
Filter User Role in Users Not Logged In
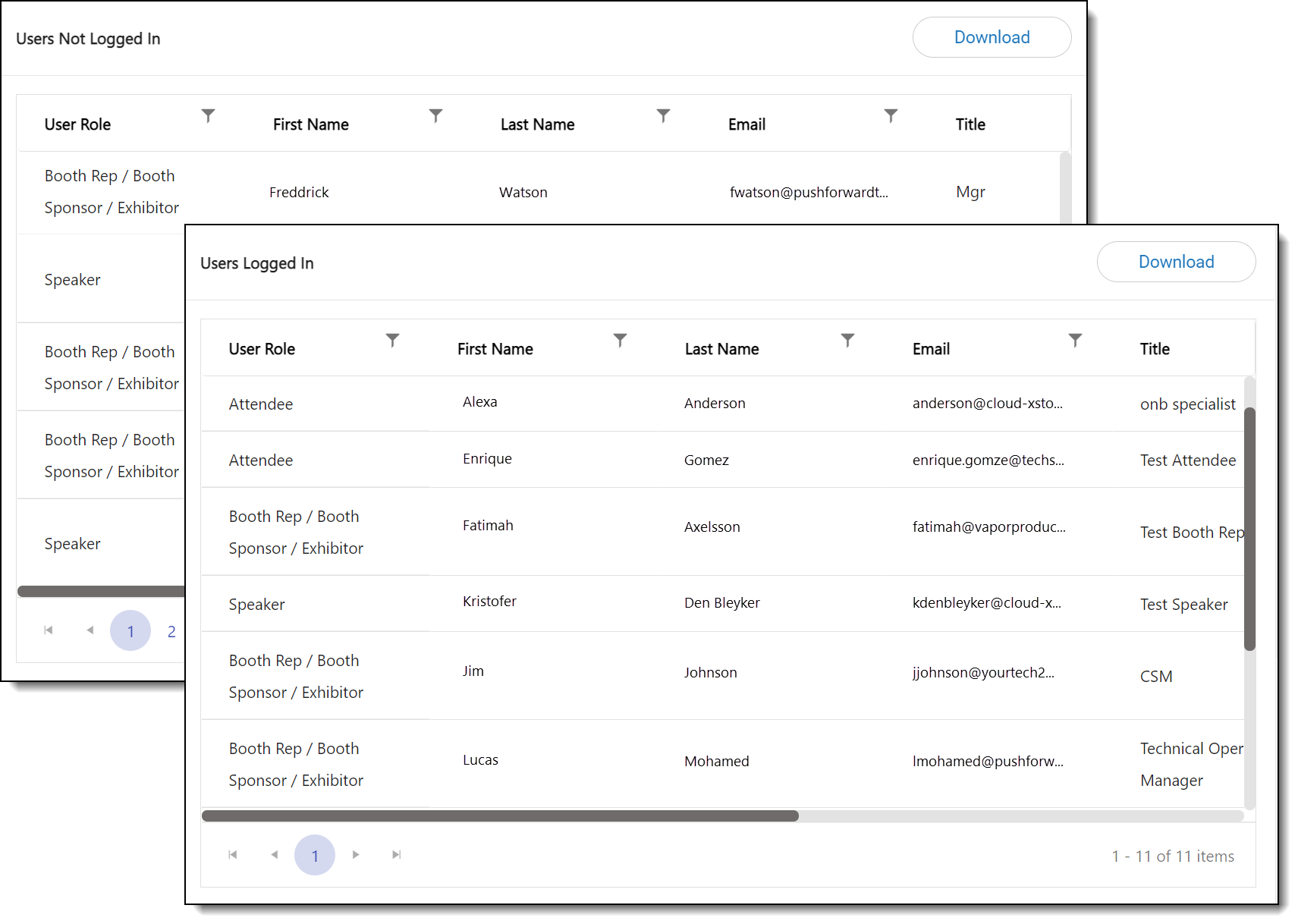pos(208,115)
